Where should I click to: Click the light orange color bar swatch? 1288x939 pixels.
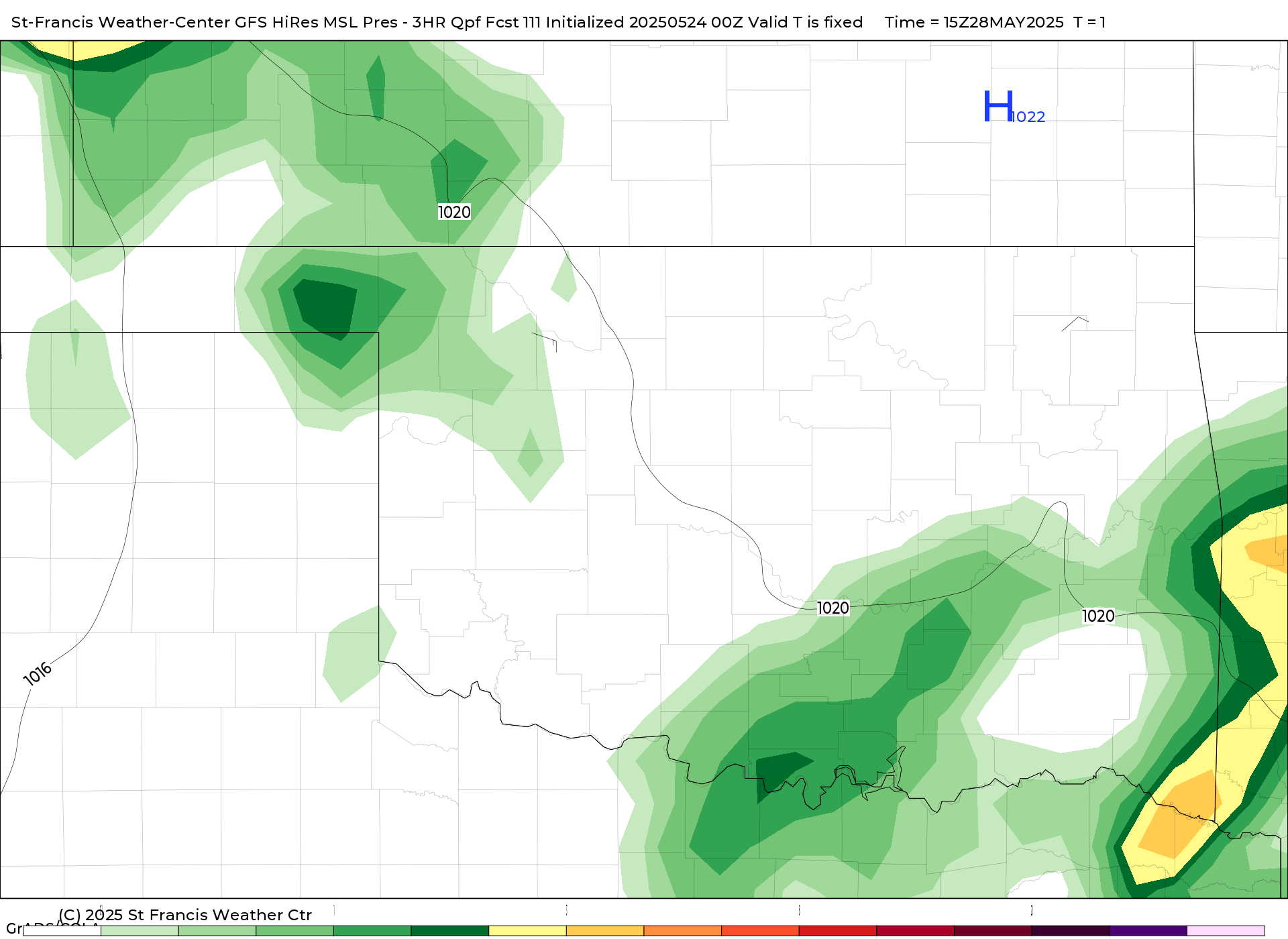[x=604, y=931]
